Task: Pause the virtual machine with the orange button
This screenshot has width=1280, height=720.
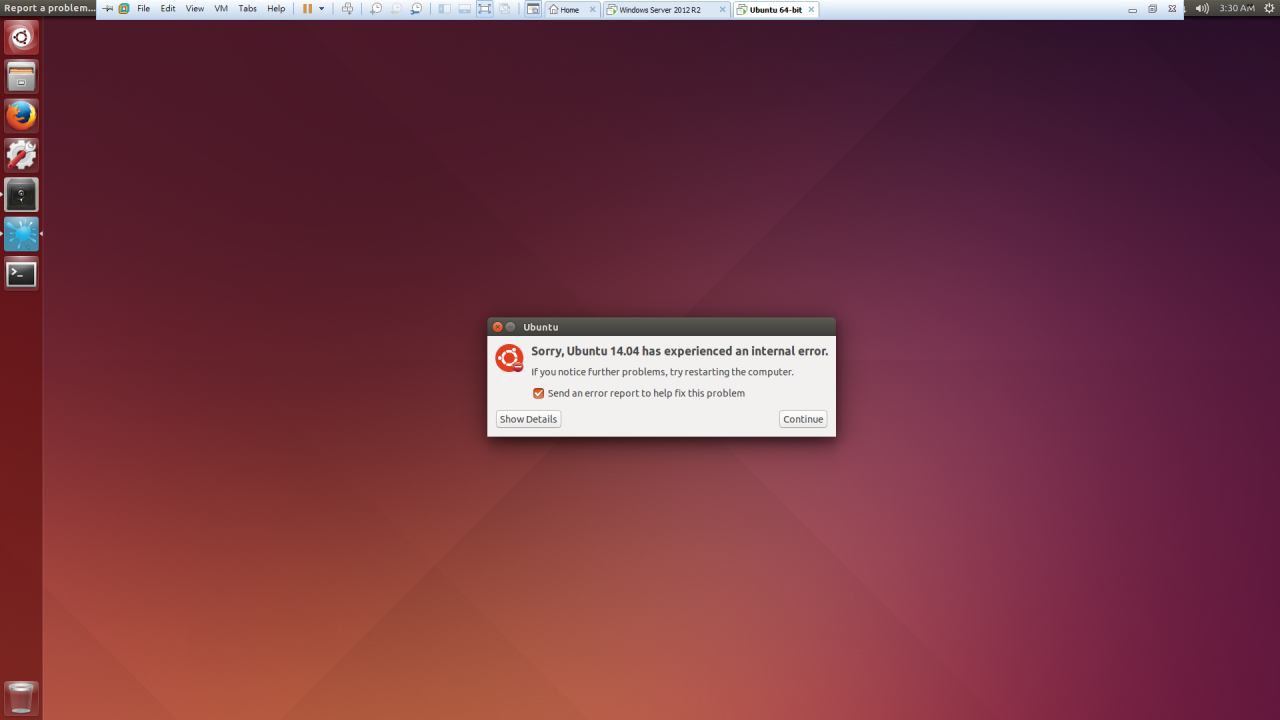Action: coord(307,9)
